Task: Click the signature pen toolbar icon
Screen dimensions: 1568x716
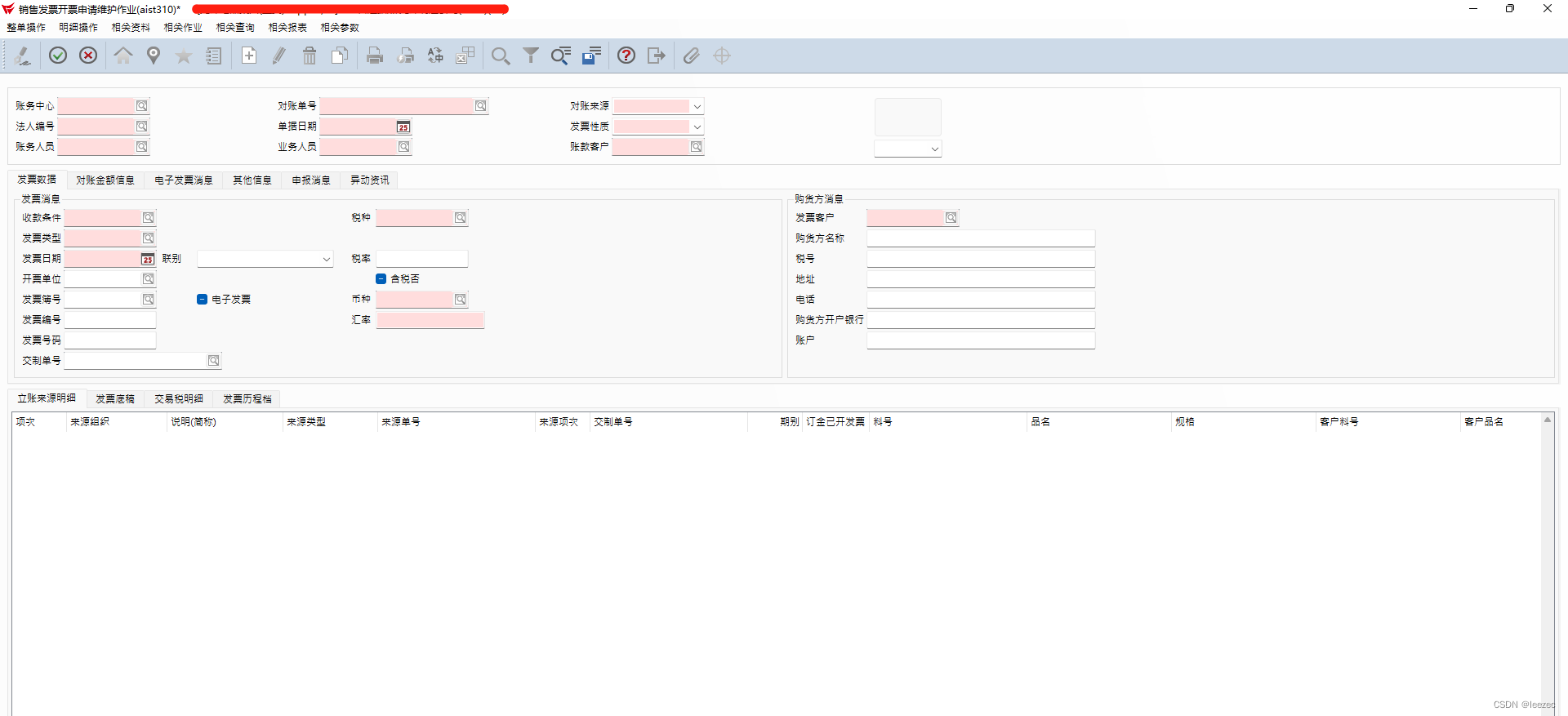Action: (x=23, y=56)
